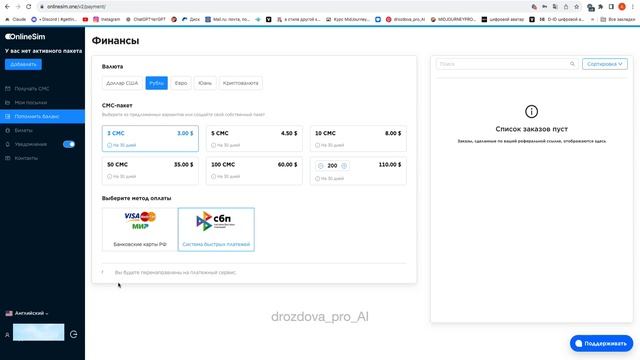Click the Контакты sidebar icon
The height and width of the screenshot is (360, 640).
(x=8, y=158)
